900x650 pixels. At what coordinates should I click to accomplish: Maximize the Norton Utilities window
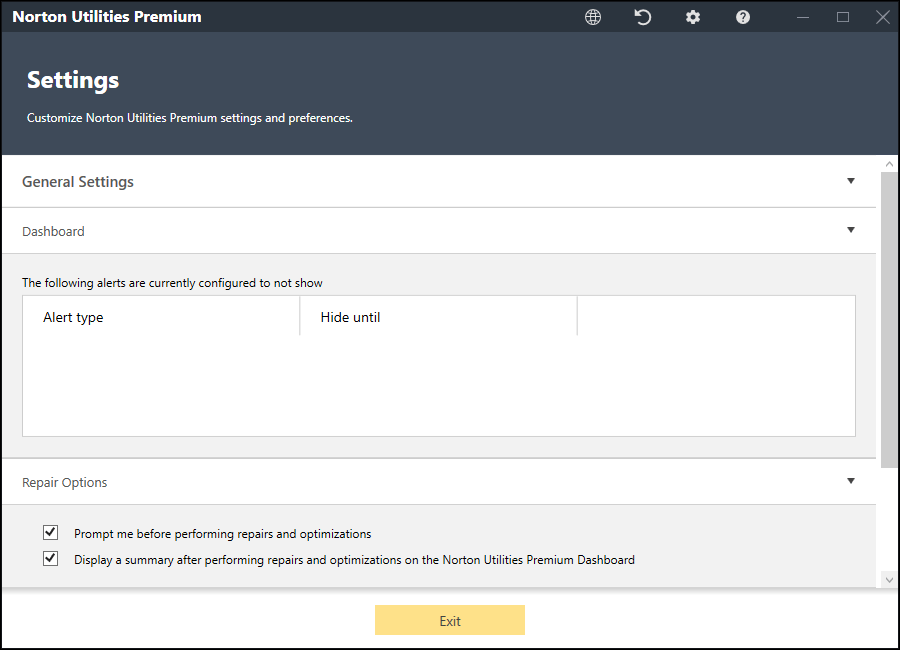click(x=843, y=17)
